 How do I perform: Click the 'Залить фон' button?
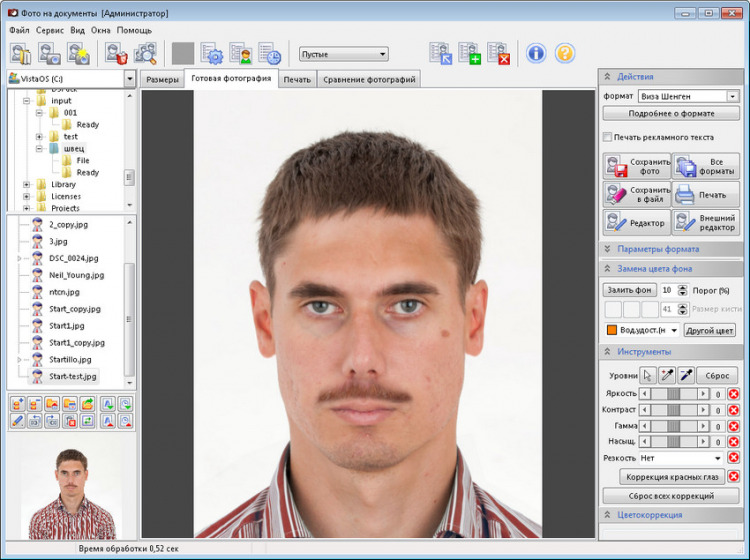[x=629, y=290]
